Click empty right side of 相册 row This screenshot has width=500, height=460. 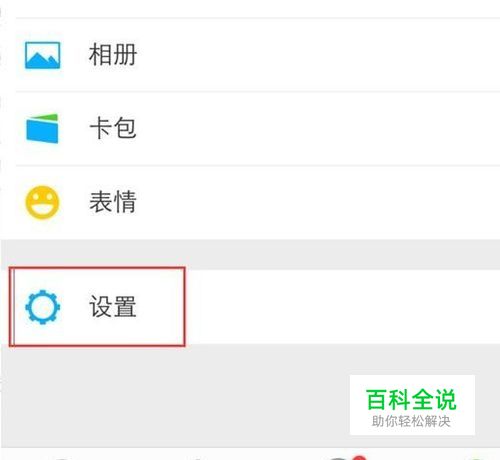point(317,55)
